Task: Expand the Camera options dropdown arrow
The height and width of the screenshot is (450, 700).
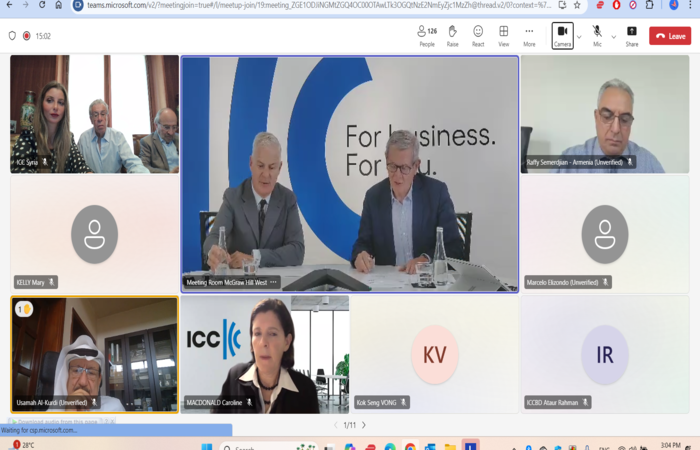Action: click(580, 36)
